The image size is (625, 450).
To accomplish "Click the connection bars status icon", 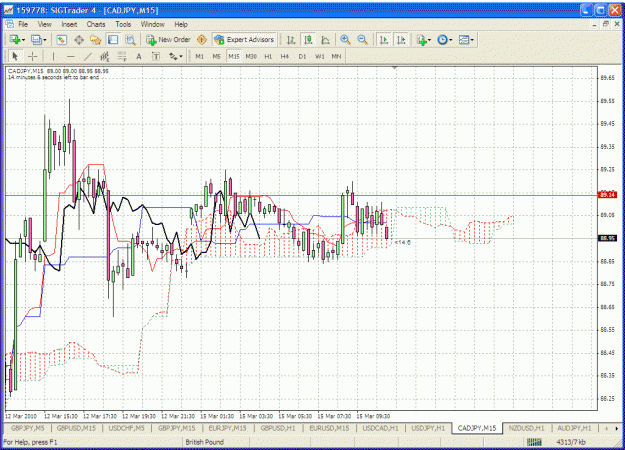I will [x=534, y=442].
